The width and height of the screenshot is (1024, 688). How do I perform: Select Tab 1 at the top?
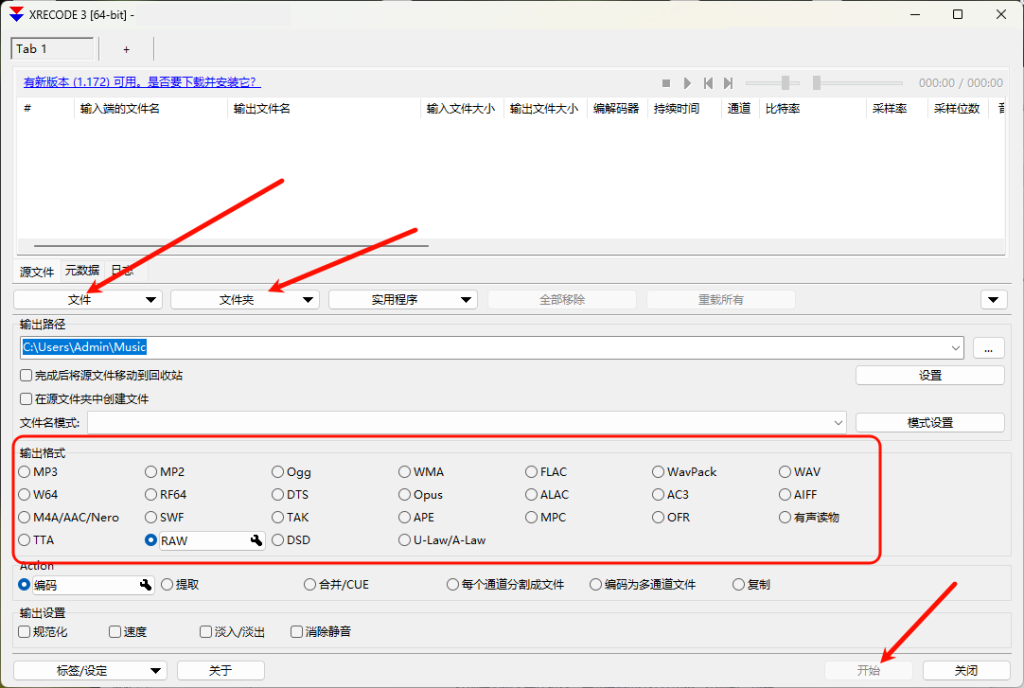[x=52, y=49]
